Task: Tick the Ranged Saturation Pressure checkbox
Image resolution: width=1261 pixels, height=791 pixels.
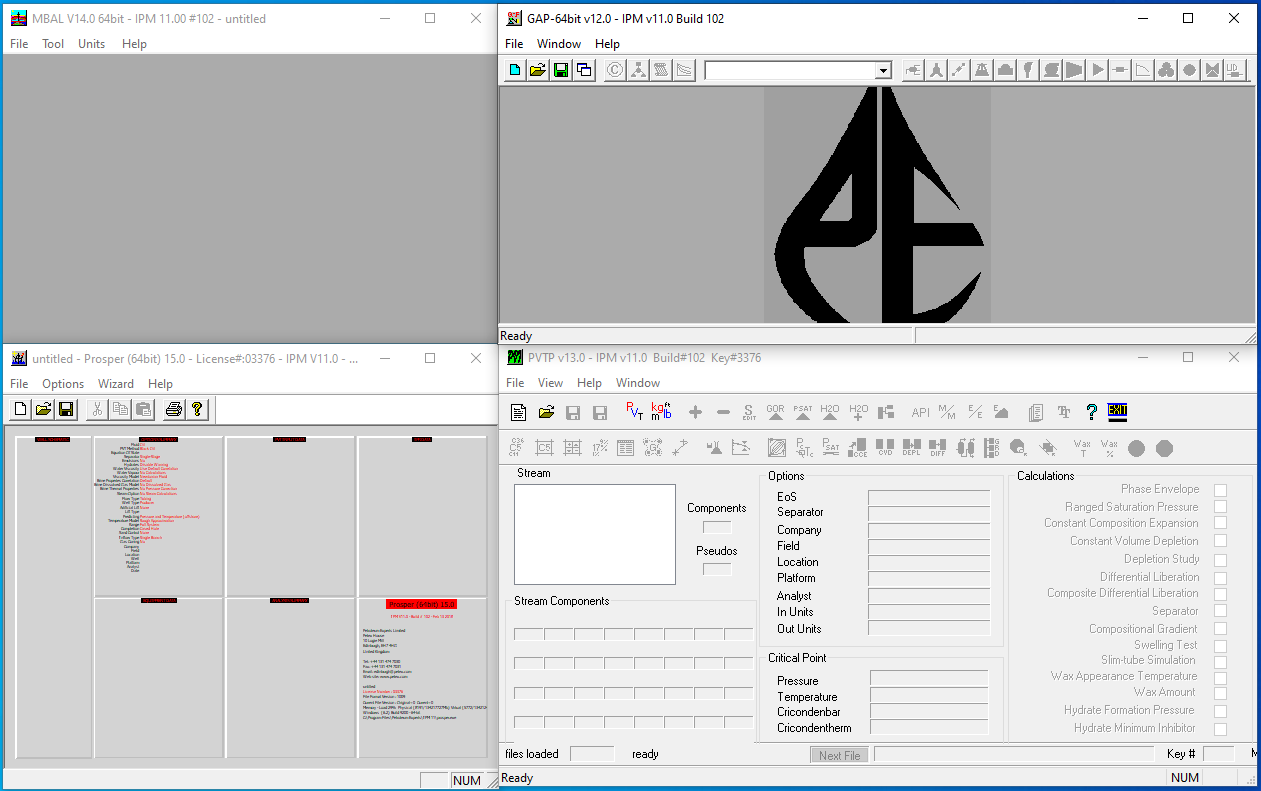Action: click(1220, 507)
